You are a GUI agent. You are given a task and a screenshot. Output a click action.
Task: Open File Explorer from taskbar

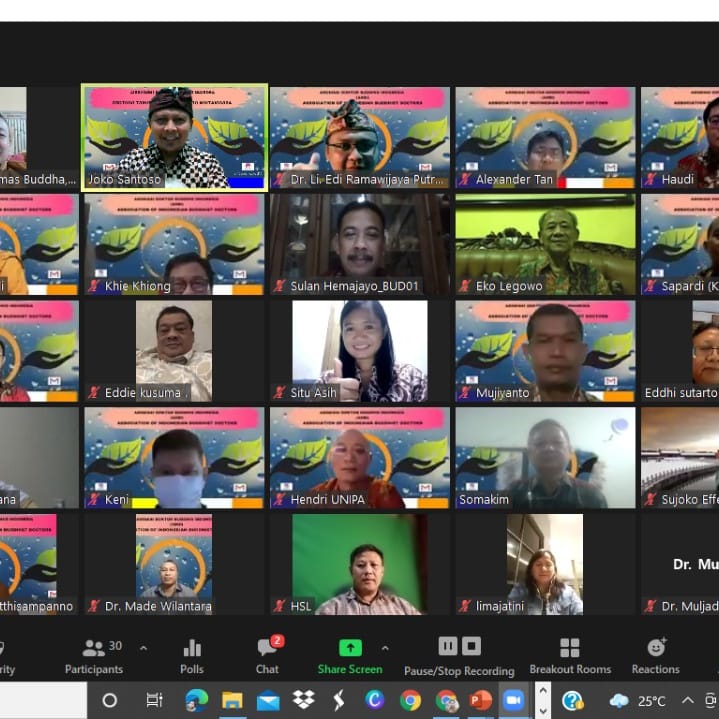(x=232, y=700)
